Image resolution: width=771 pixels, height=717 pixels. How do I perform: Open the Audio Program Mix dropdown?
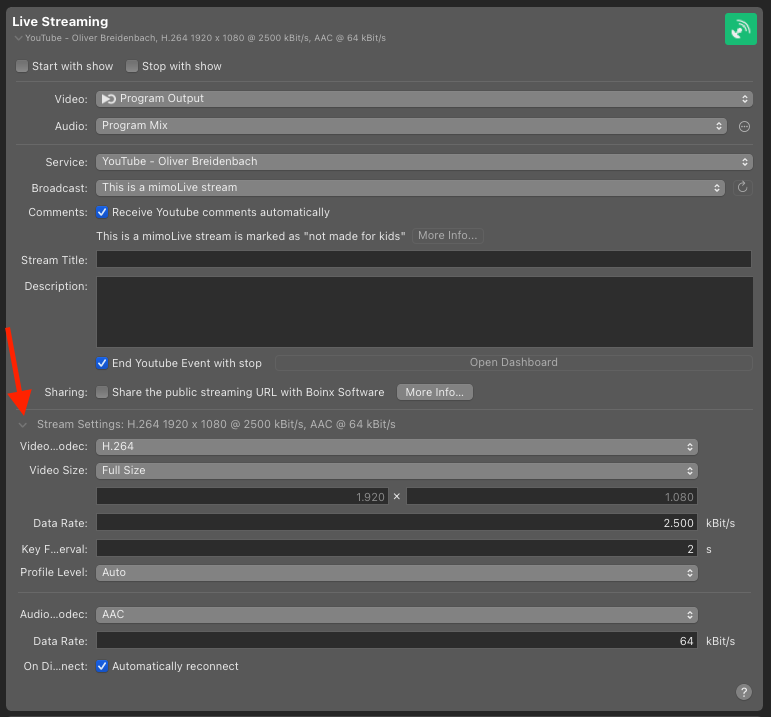[412, 126]
